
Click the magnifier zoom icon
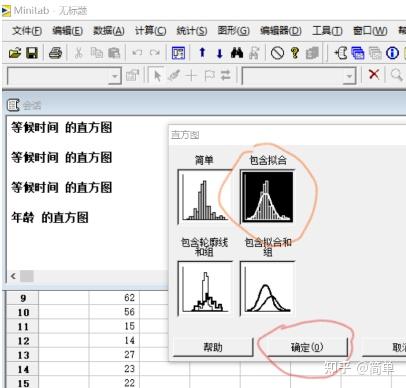(x=396, y=75)
